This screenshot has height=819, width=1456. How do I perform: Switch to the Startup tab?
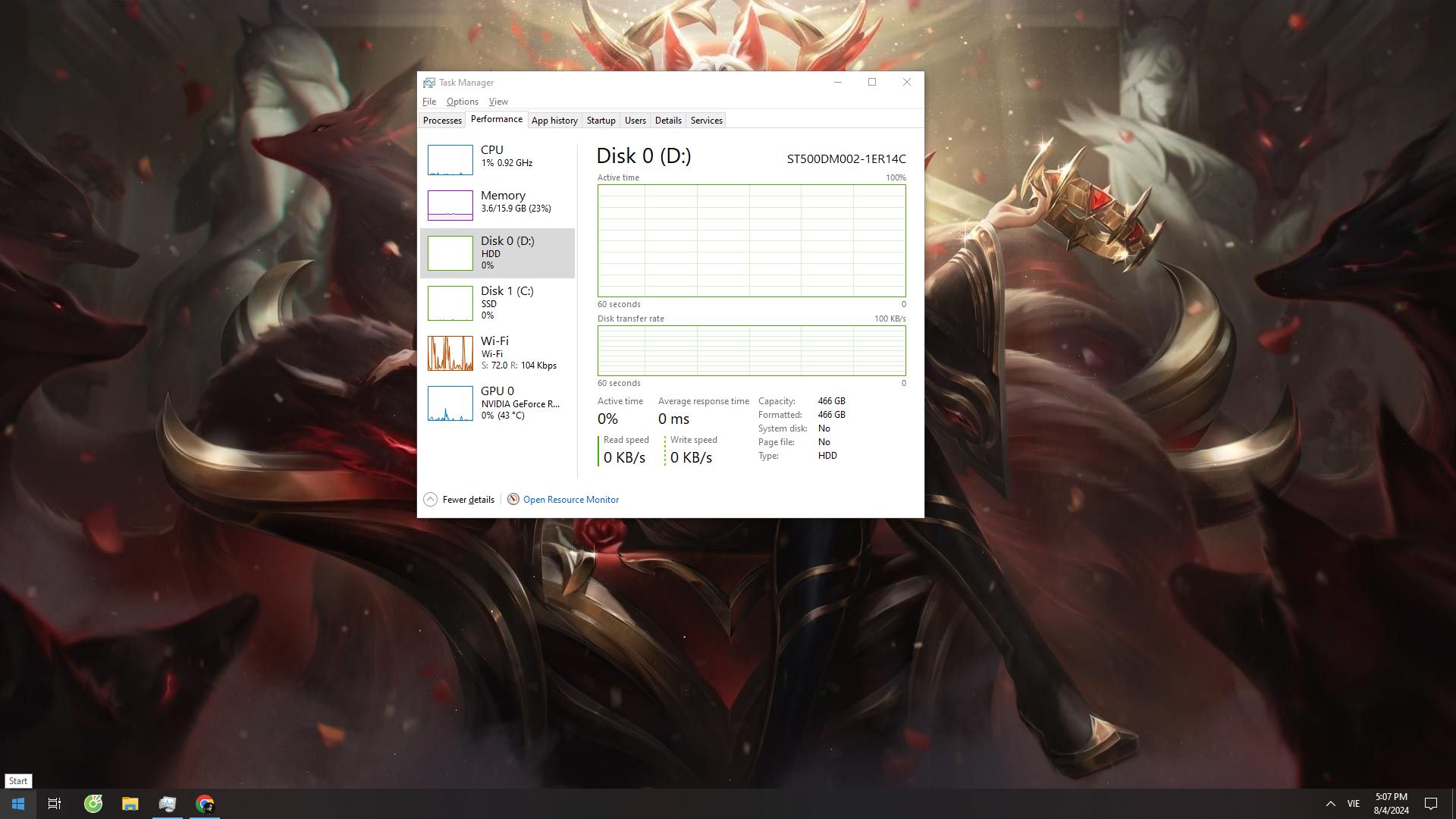click(601, 121)
